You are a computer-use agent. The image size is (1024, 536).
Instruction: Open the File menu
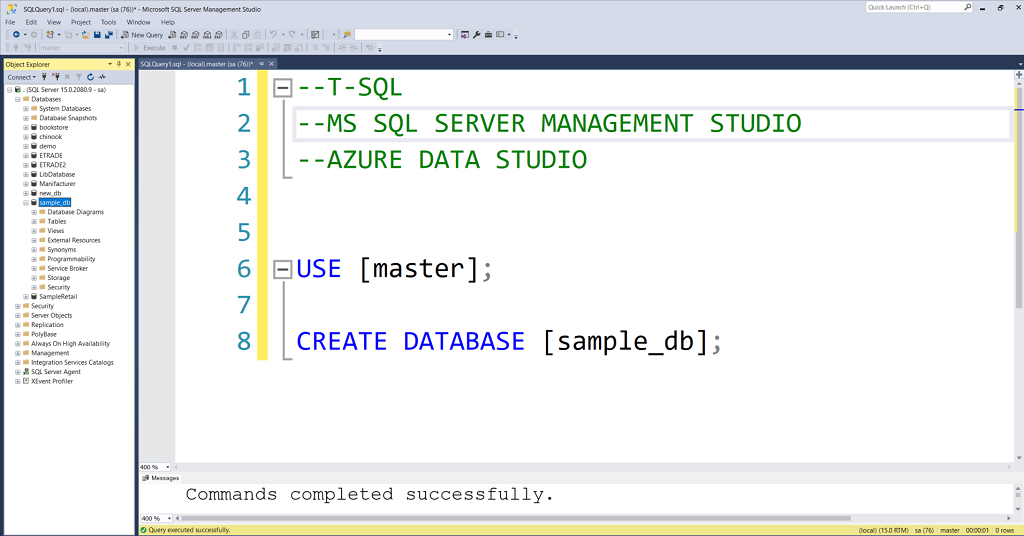pos(10,22)
